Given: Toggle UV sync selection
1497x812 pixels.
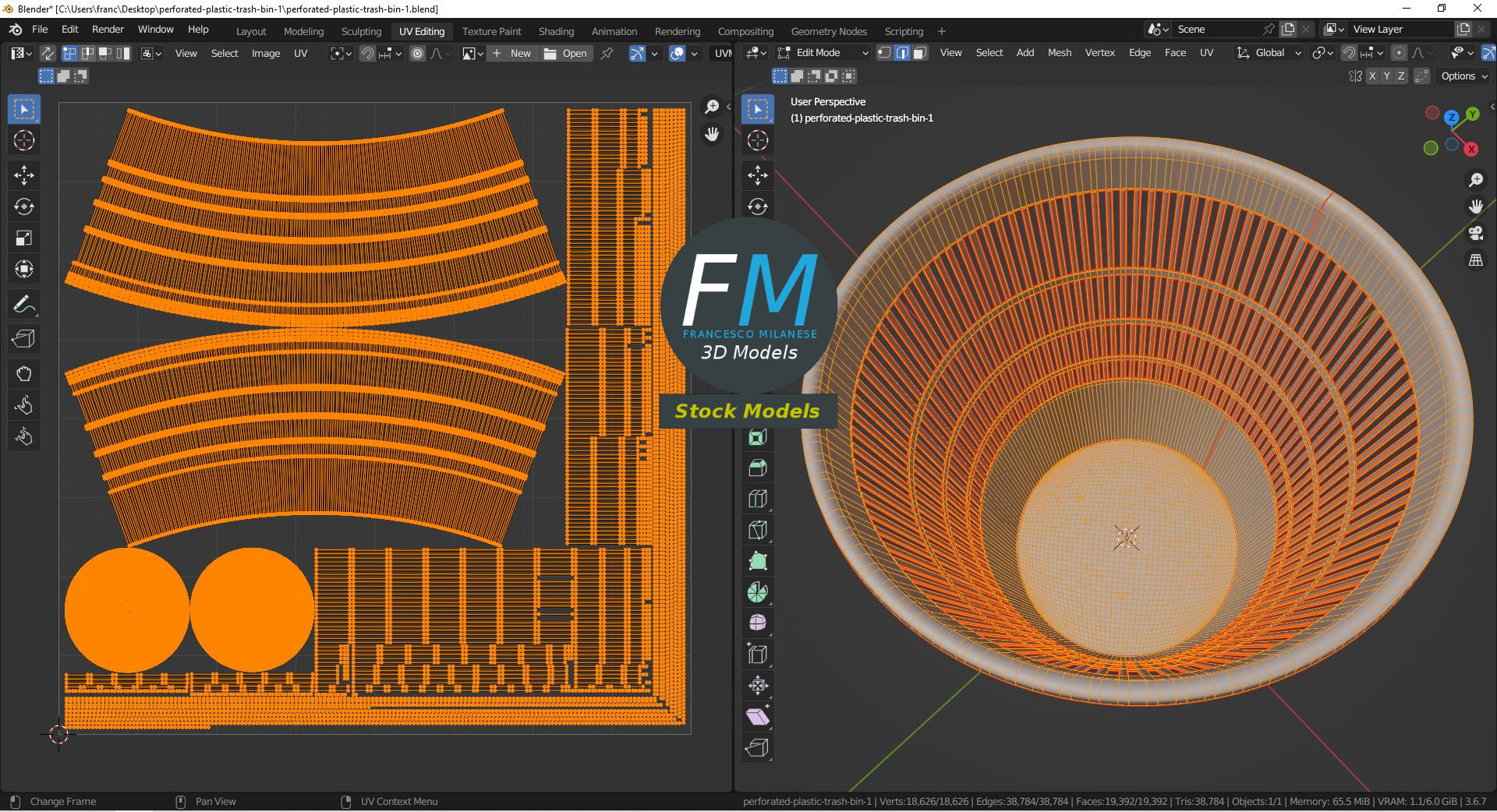Looking at the screenshot, I should 48,53.
